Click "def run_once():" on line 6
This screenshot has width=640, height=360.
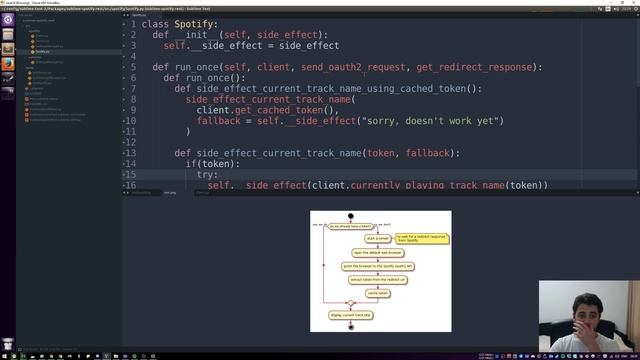tap(204, 78)
